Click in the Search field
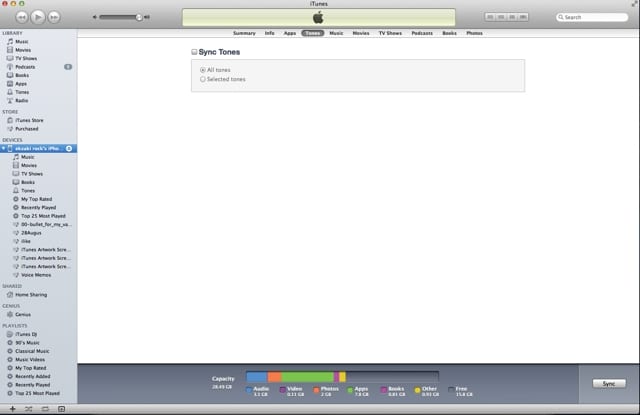 click(592, 17)
